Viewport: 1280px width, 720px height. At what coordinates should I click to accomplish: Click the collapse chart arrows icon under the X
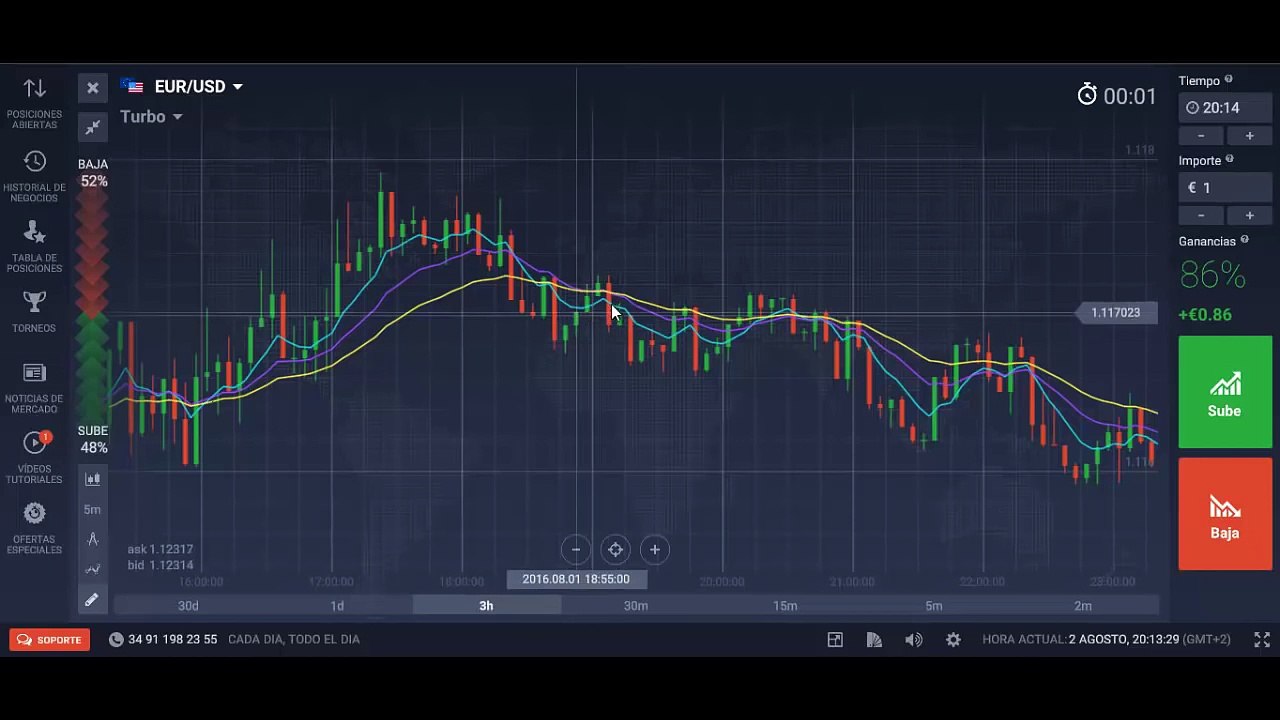(93, 127)
